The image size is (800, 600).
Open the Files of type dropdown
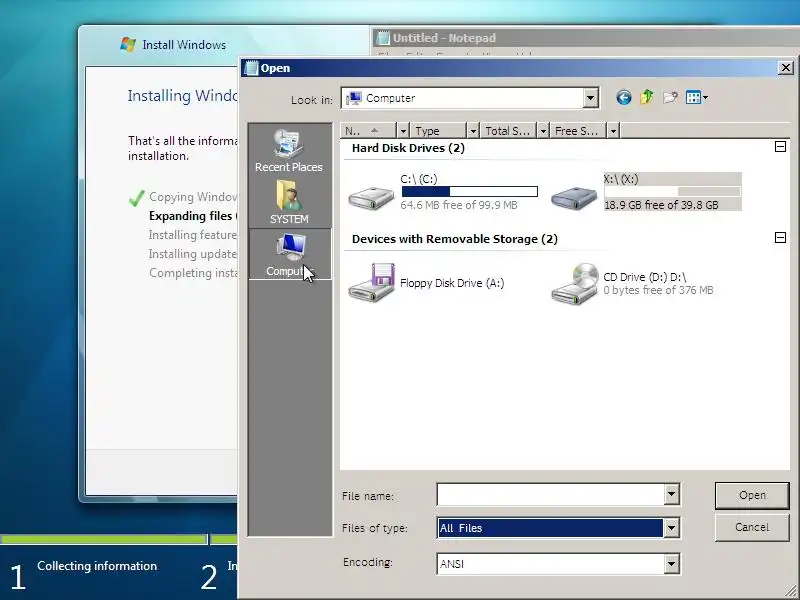[671, 528]
